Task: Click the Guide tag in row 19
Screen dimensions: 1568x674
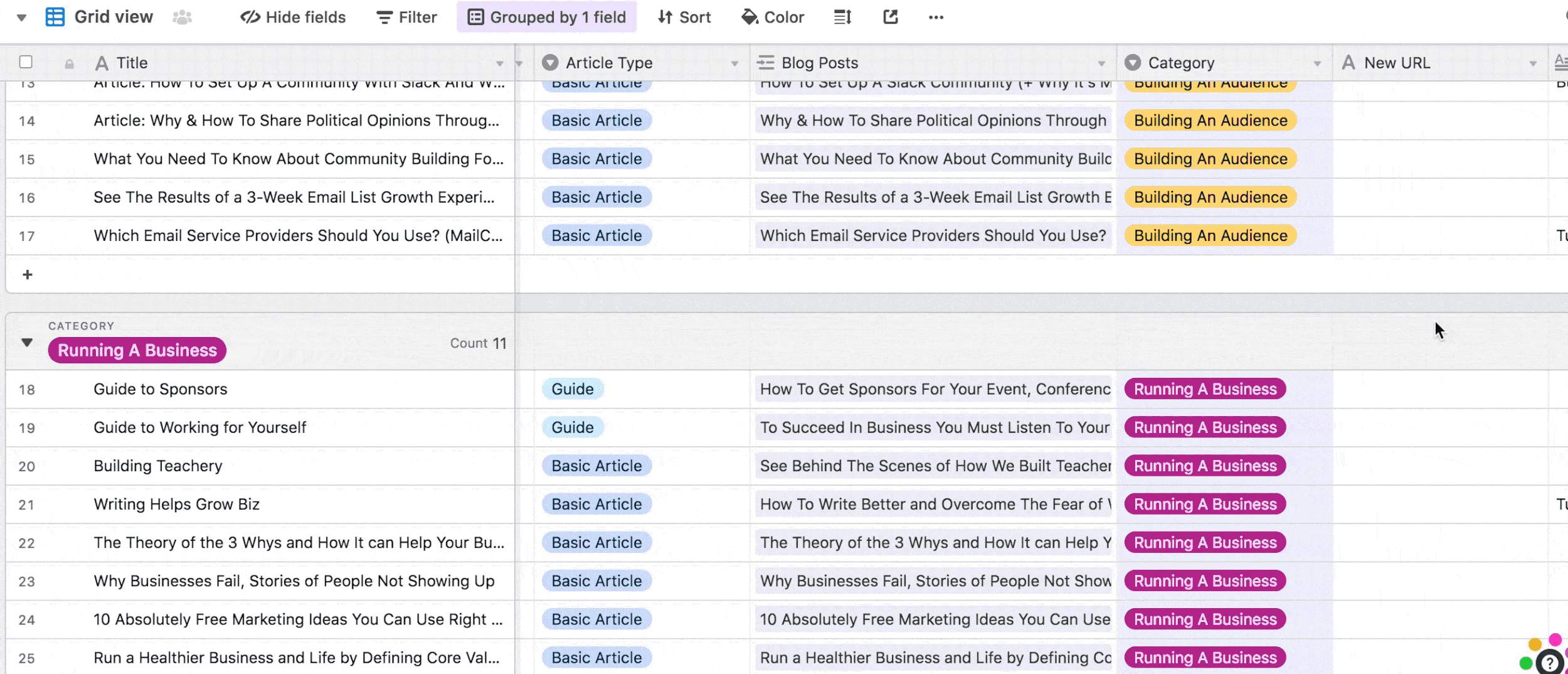Action: [x=573, y=427]
